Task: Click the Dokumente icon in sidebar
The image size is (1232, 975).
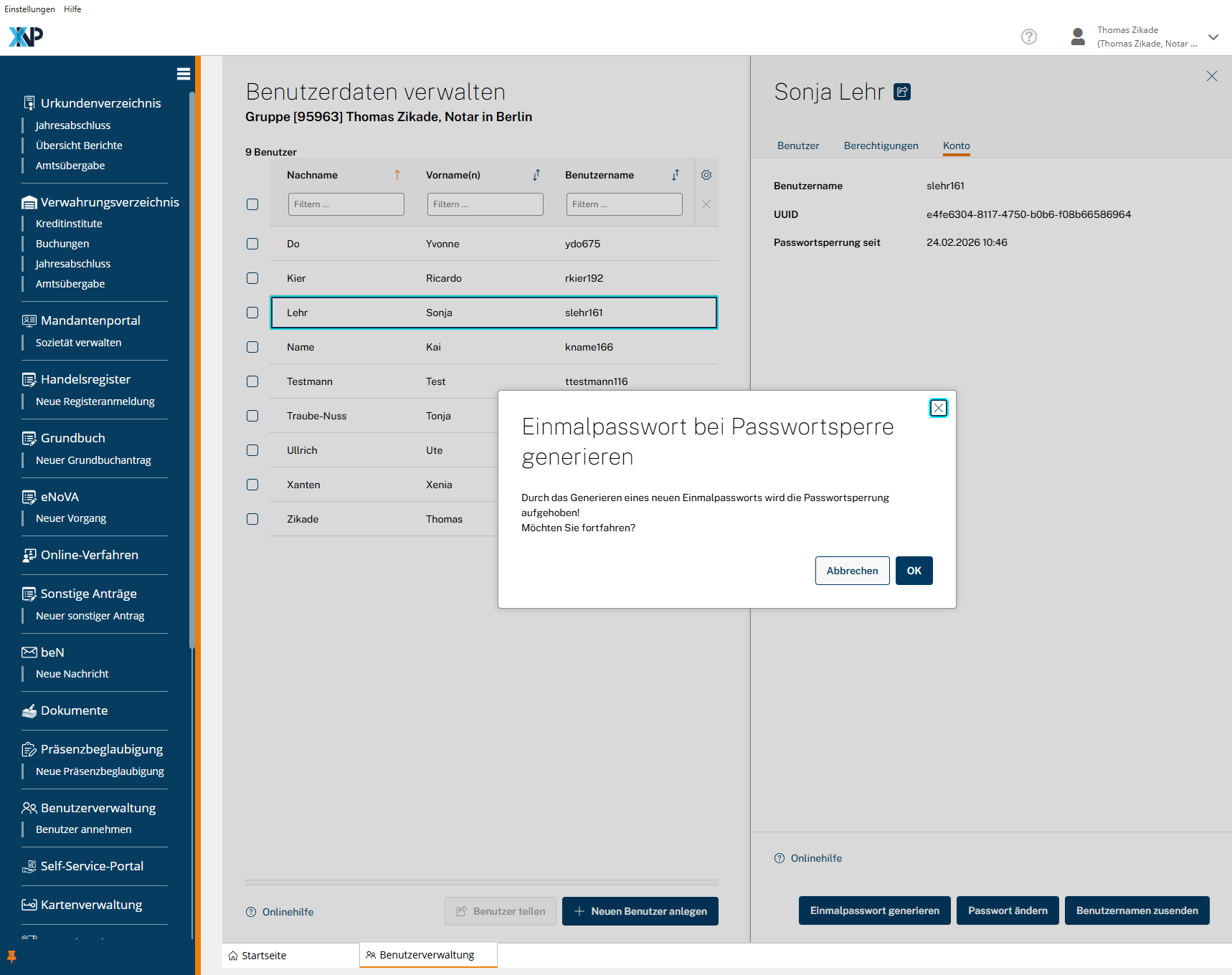Action: pos(29,710)
